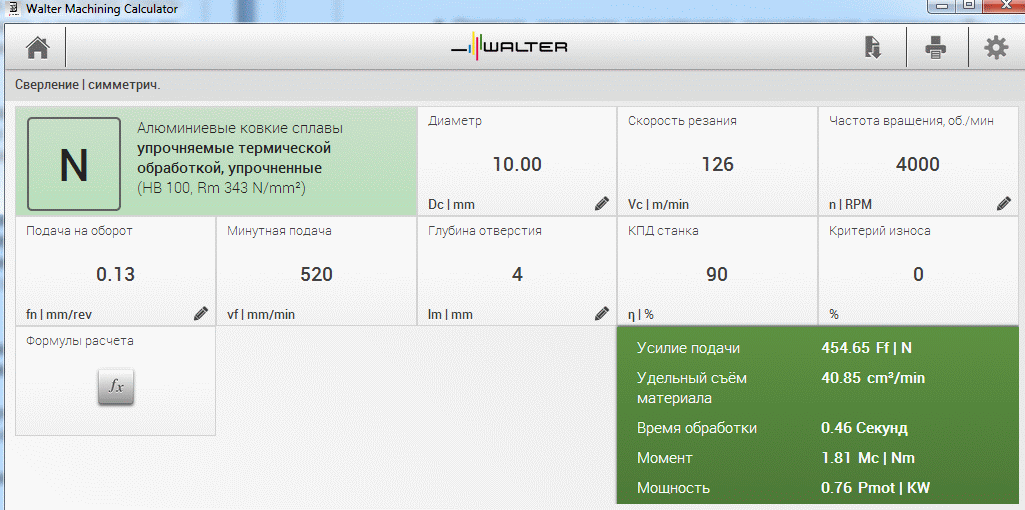
Task: Select the N material group tile
Action: [74, 164]
